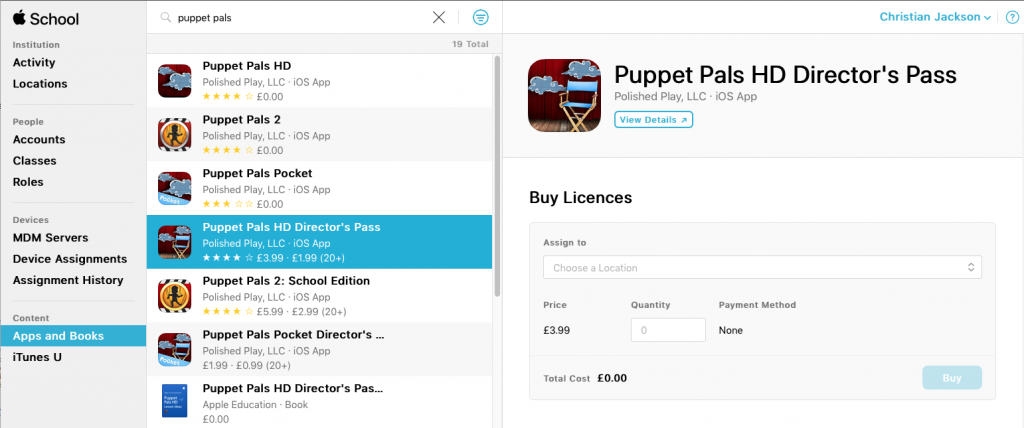The width and height of the screenshot is (1024, 428).
Task: Open Assignment History in the sidebar
Action: pos(68,280)
